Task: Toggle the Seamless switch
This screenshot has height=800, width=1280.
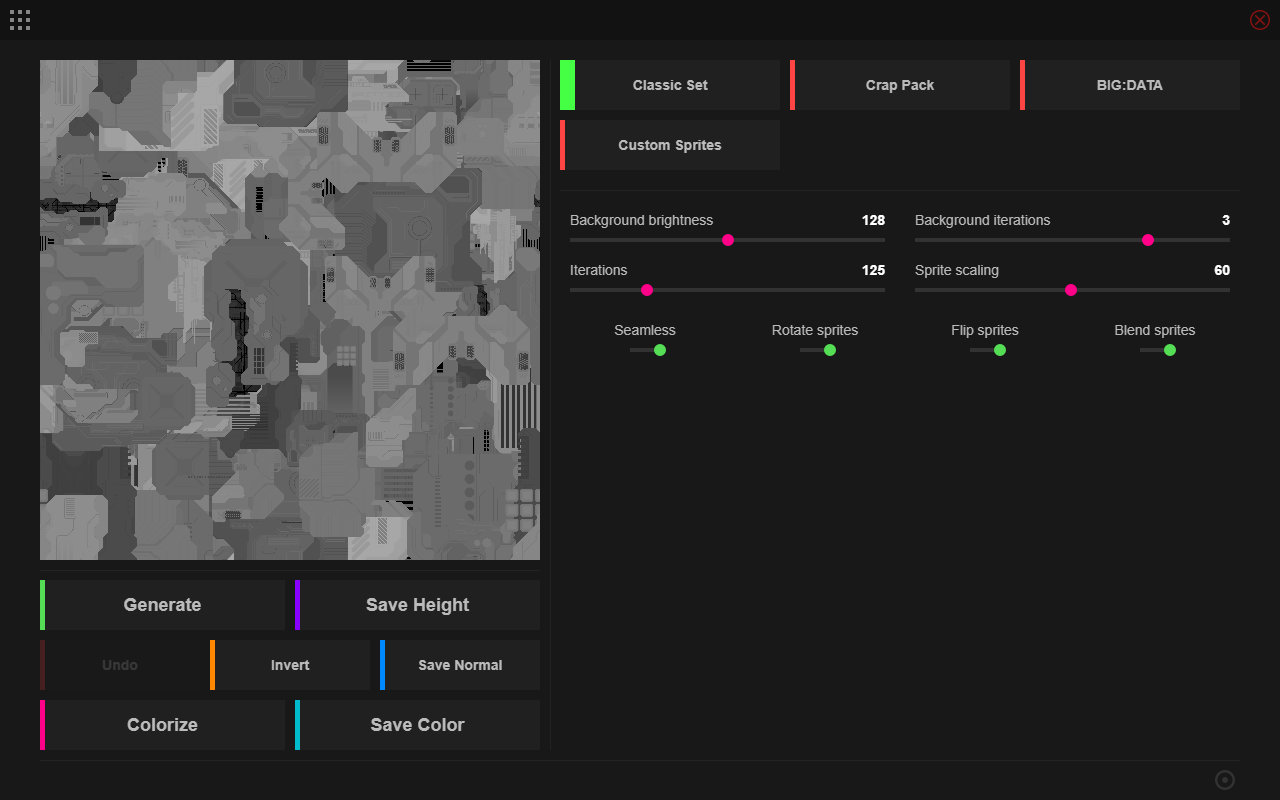Action: pos(648,350)
